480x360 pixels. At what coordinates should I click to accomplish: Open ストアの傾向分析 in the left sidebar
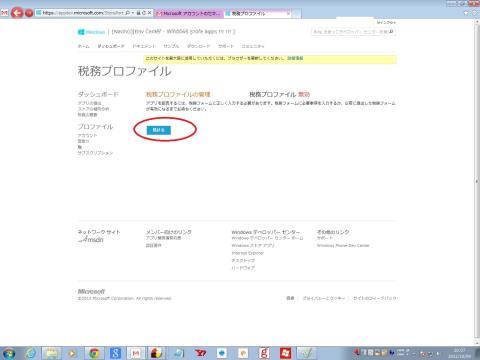point(93,109)
